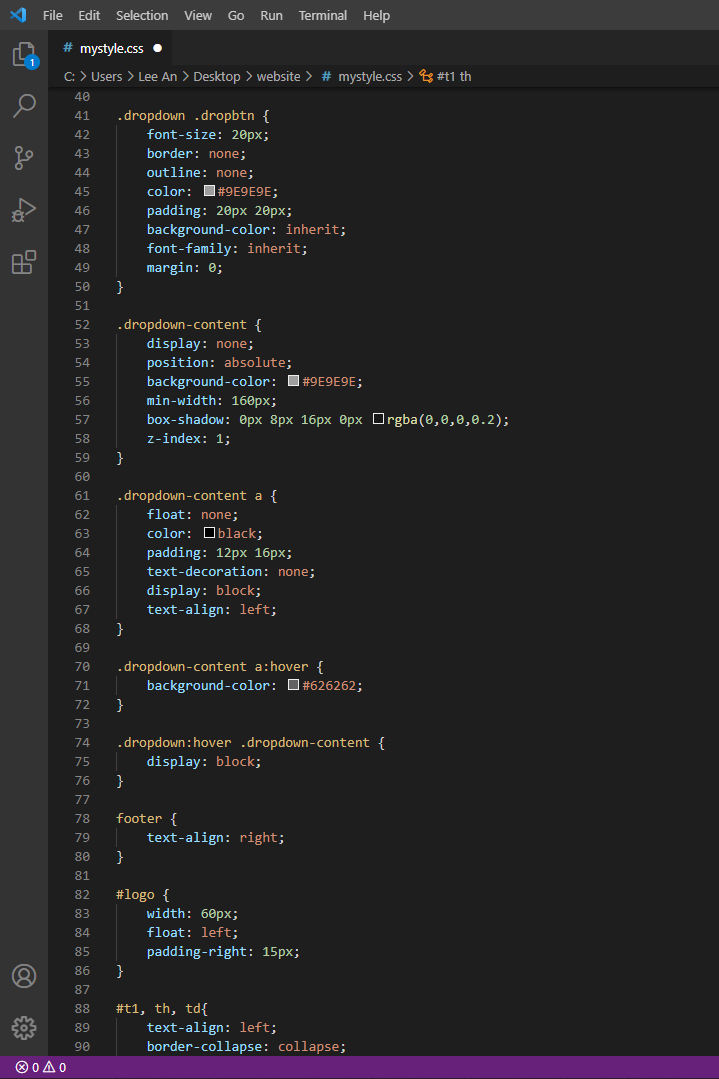Image resolution: width=719 pixels, height=1079 pixels.
Task: Click the errors and warnings status indicator
Action: 41,1067
